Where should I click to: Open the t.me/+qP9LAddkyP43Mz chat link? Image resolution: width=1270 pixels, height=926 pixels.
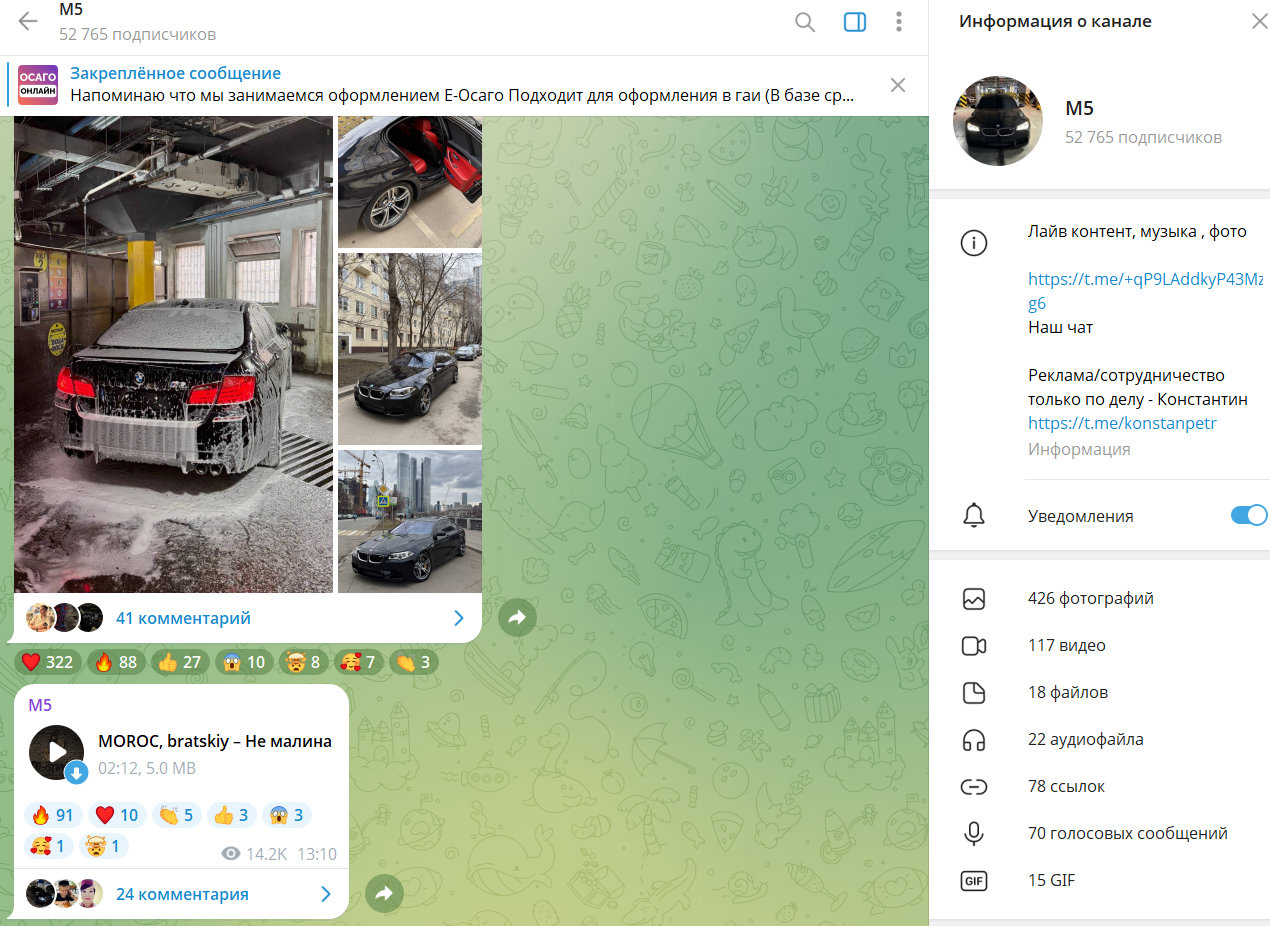[x=1145, y=291]
